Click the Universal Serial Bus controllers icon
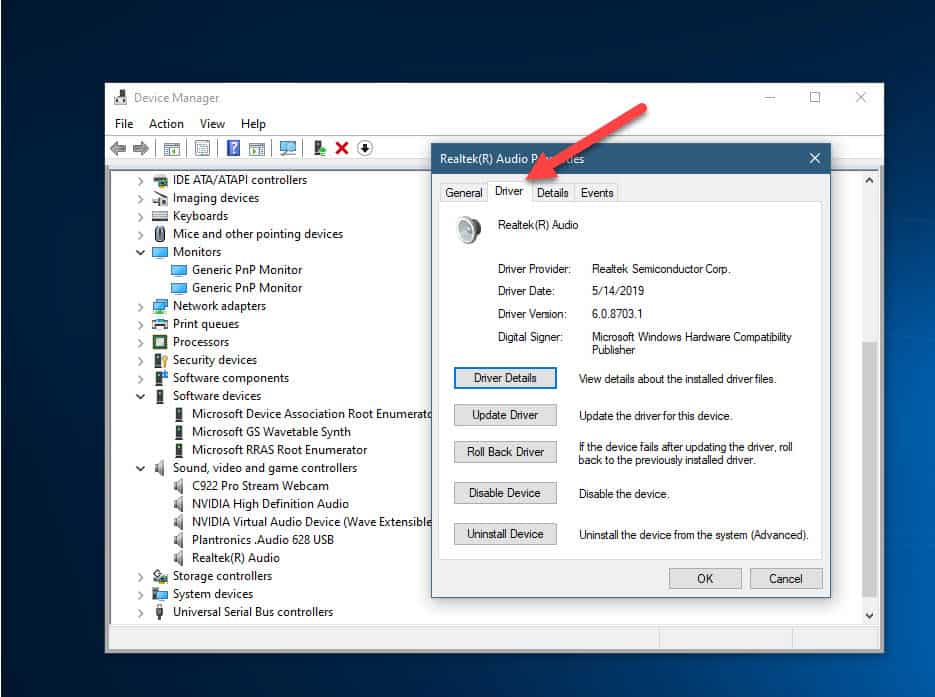This screenshot has width=935, height=697. tap(159, 612)
